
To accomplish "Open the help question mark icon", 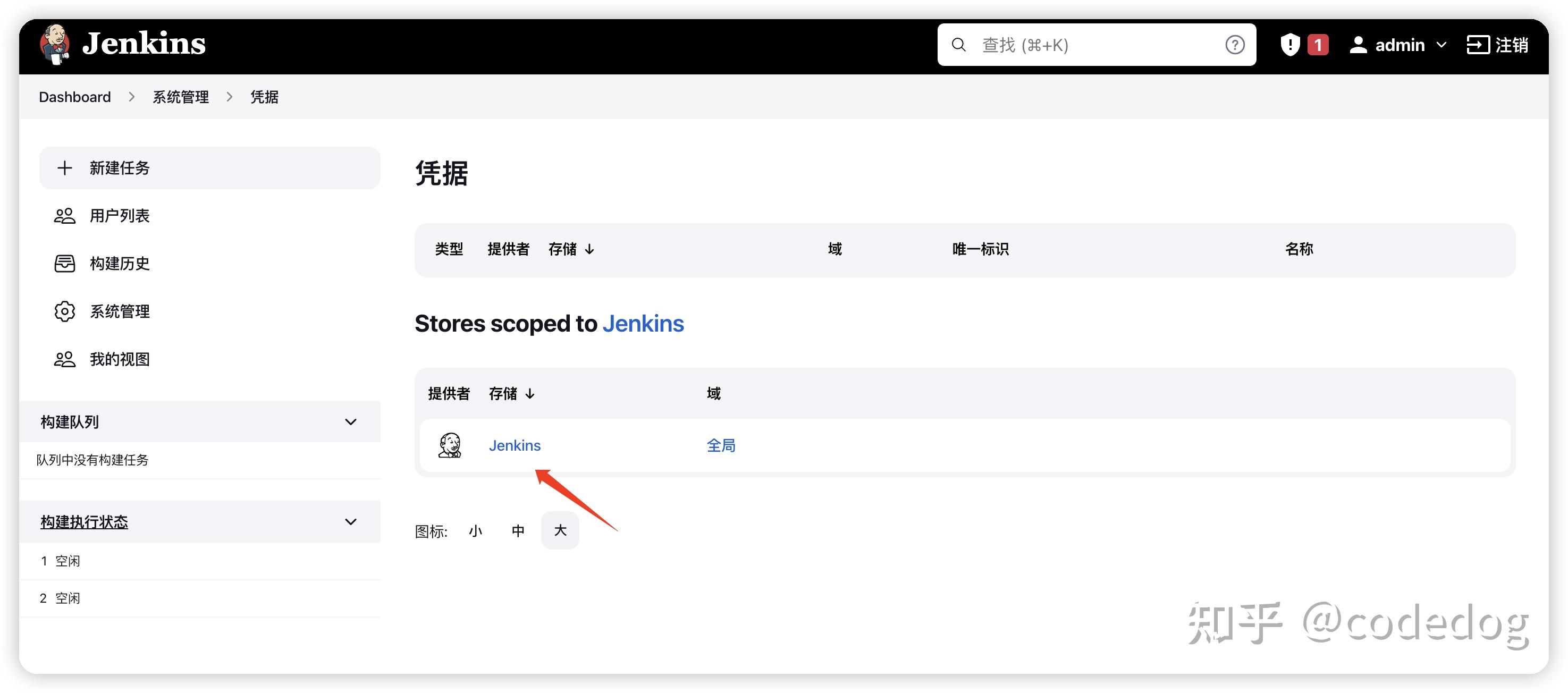I will 1235,45.
